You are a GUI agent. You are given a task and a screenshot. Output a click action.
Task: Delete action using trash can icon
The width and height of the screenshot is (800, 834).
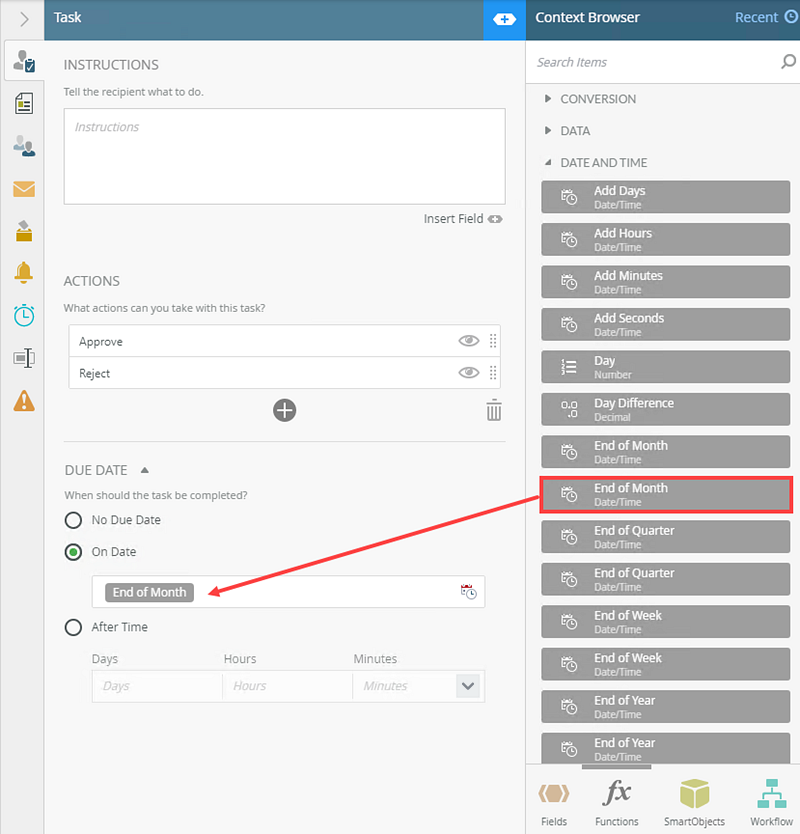point(493,410)
